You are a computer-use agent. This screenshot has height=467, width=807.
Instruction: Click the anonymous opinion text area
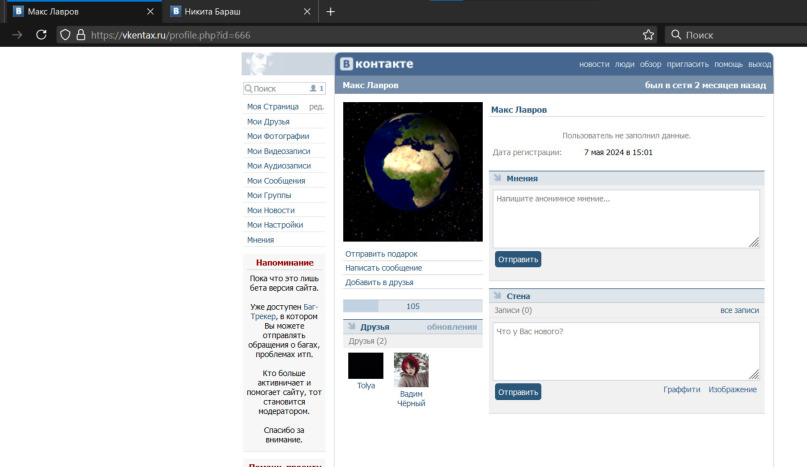[x=626, y=219]
